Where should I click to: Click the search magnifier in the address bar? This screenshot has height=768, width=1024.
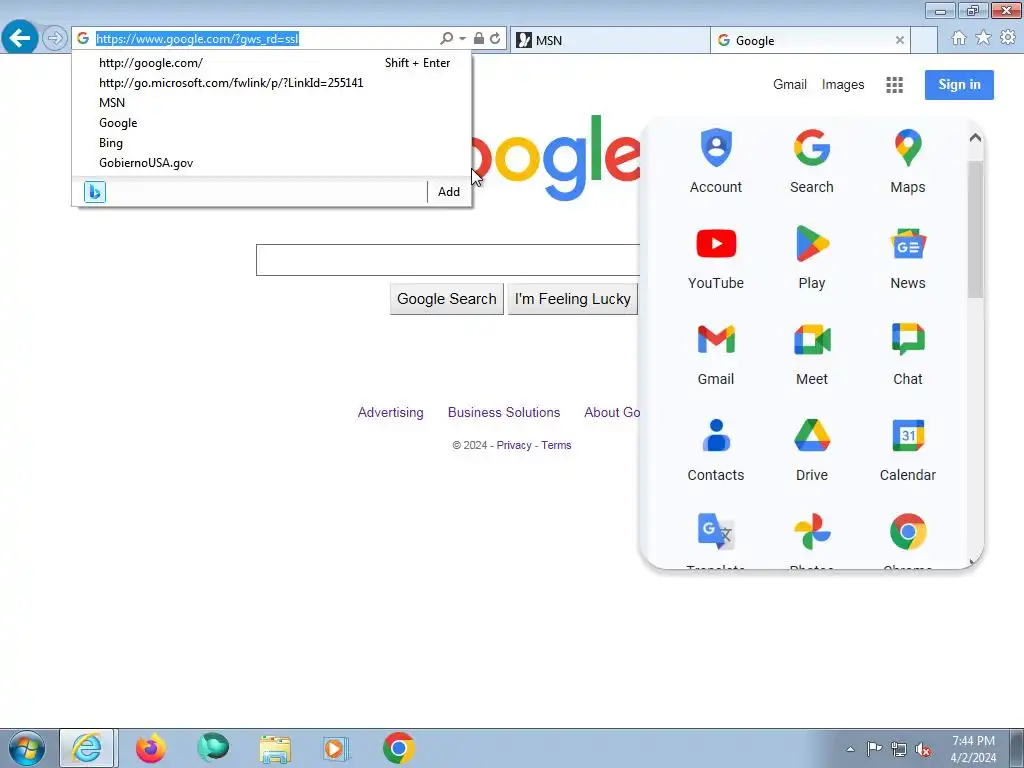[446, 39]
